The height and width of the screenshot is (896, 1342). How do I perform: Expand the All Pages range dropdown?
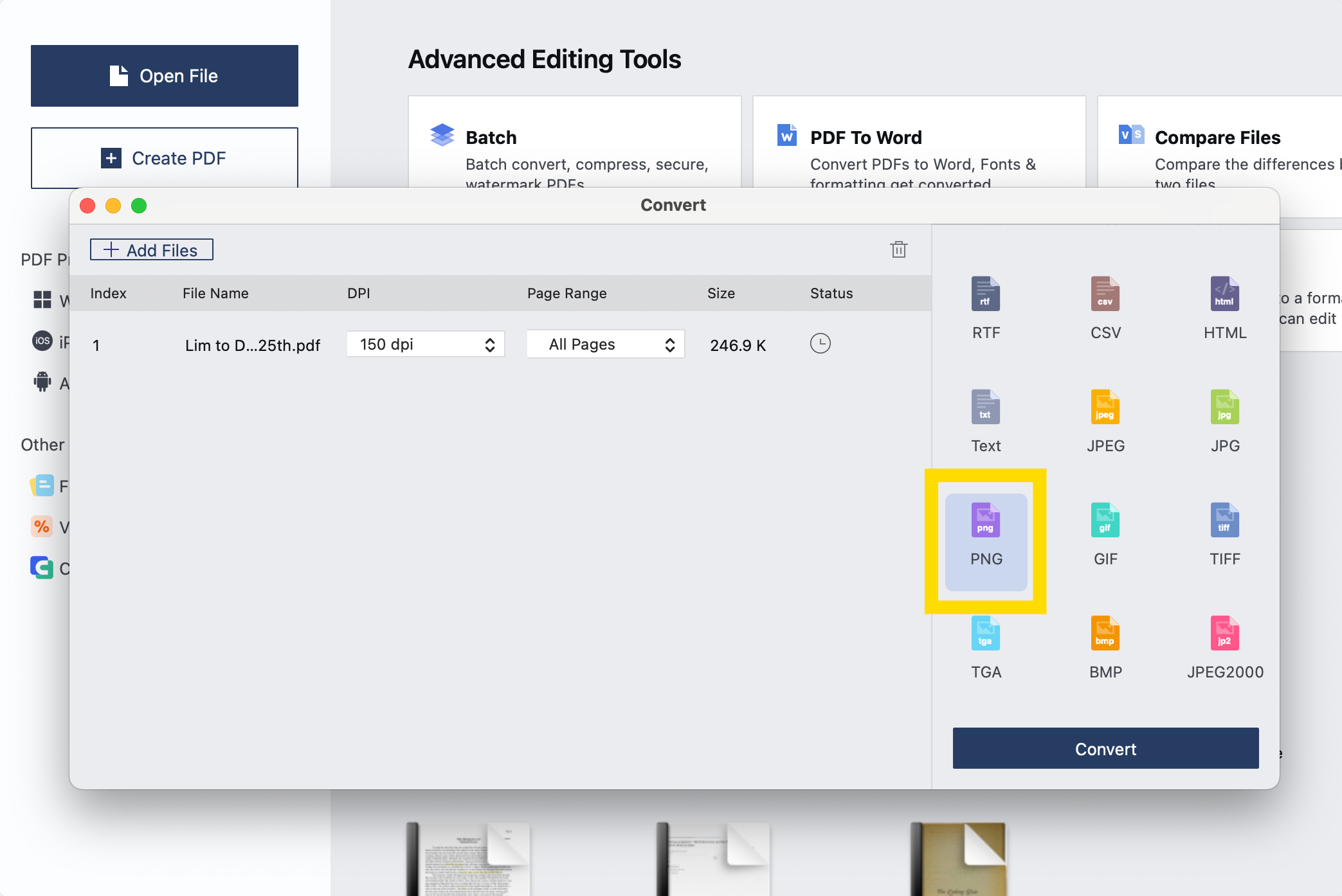(x=605, y=345)
